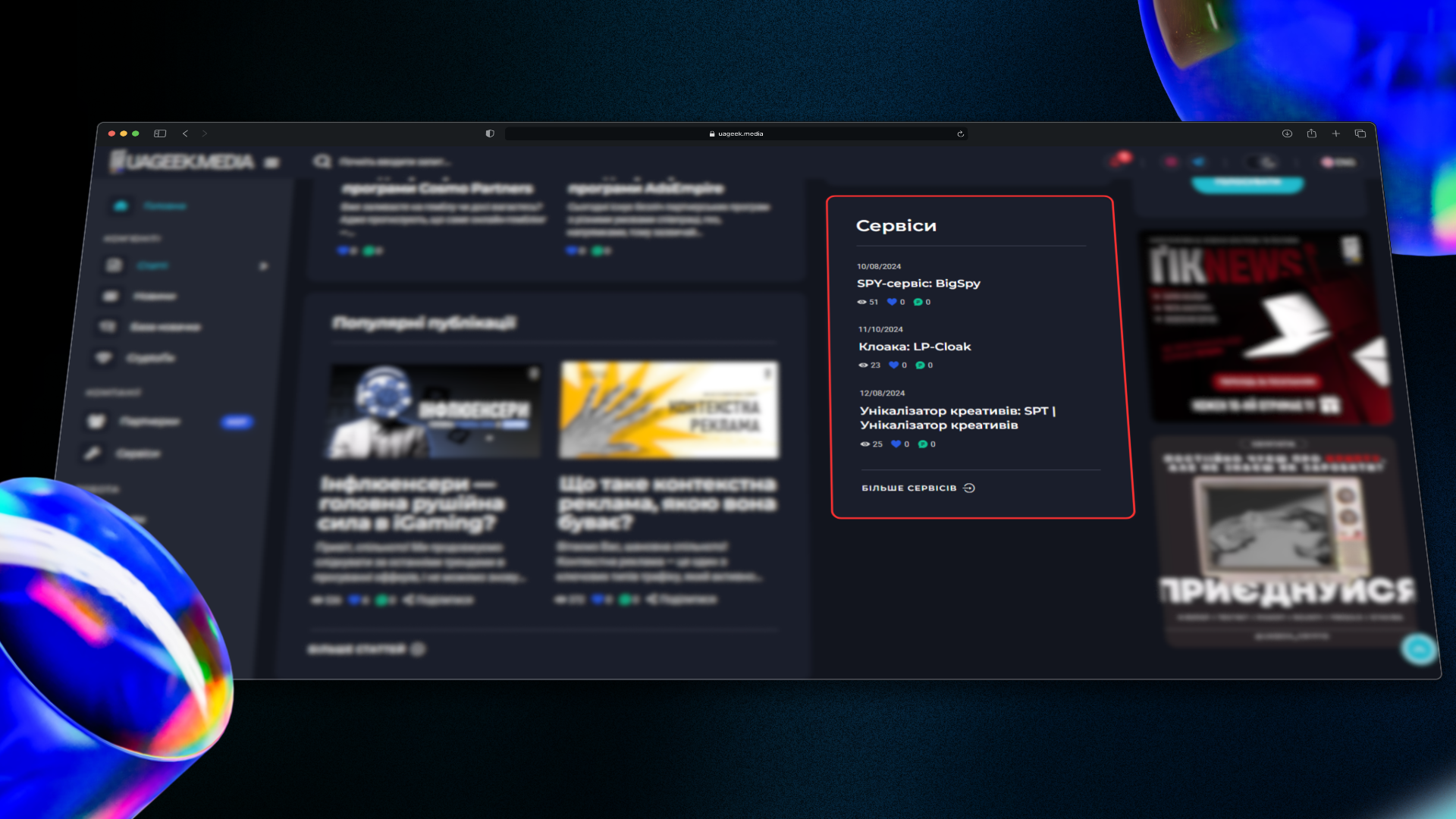Select the date 12/08/2024

point(882,393)
